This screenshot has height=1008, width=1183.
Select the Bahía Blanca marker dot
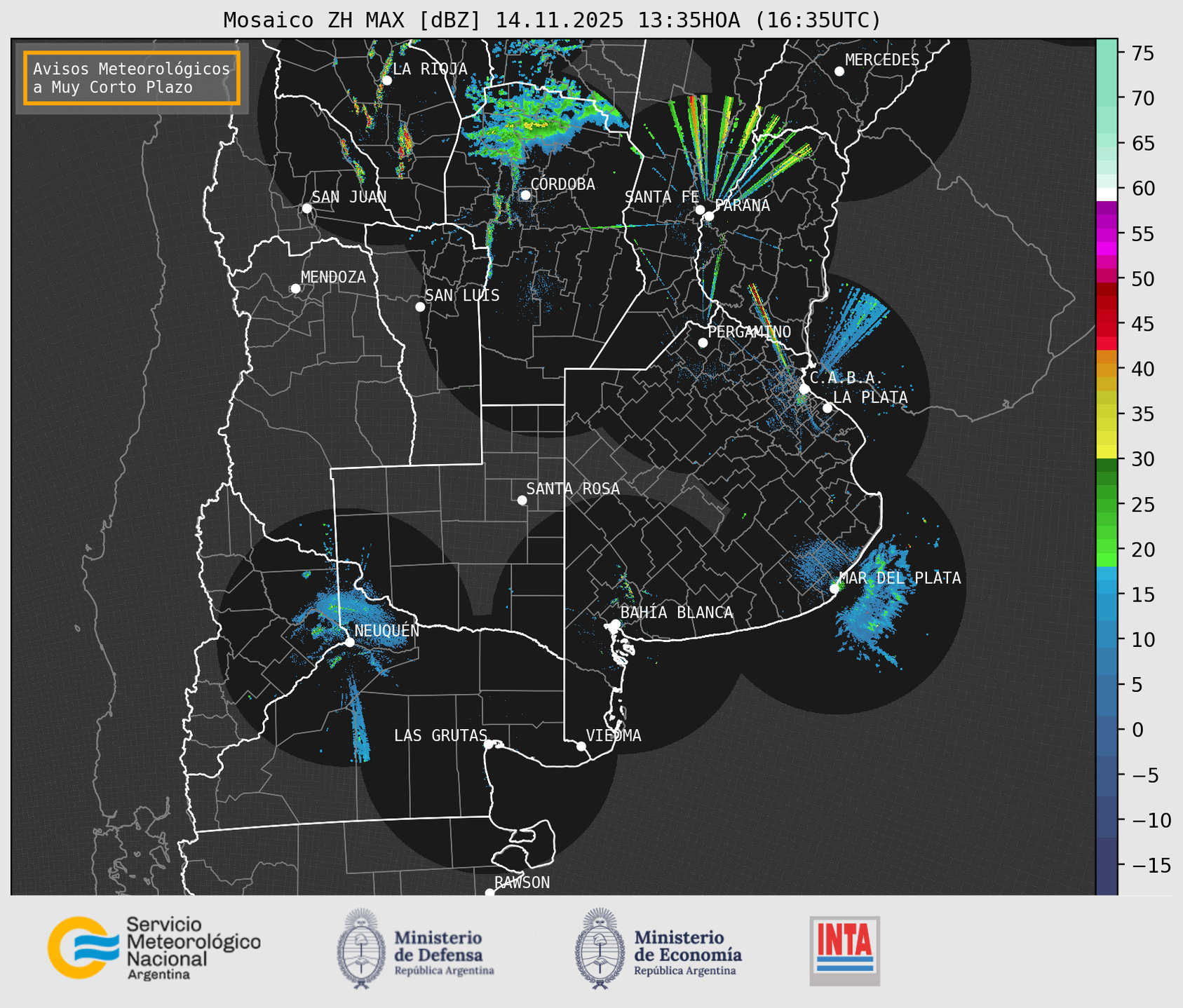(x=615, y=624)
